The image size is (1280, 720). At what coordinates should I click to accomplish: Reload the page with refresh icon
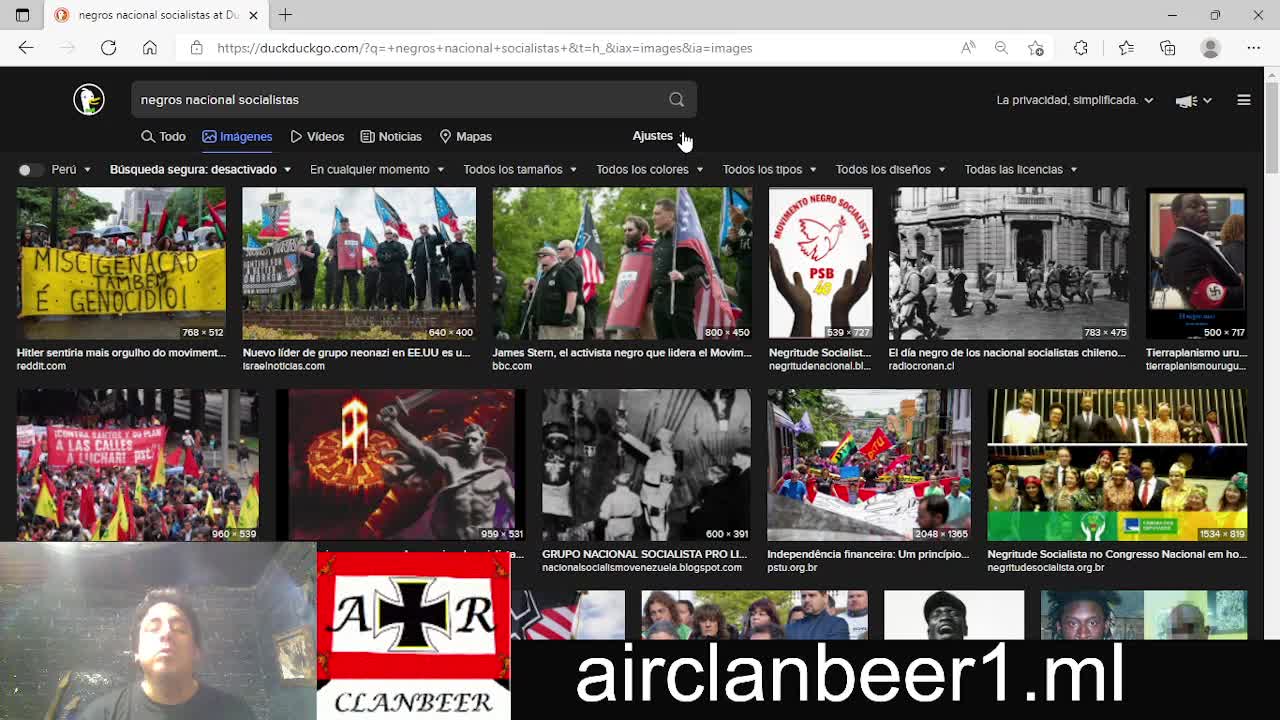pos(109,48)
